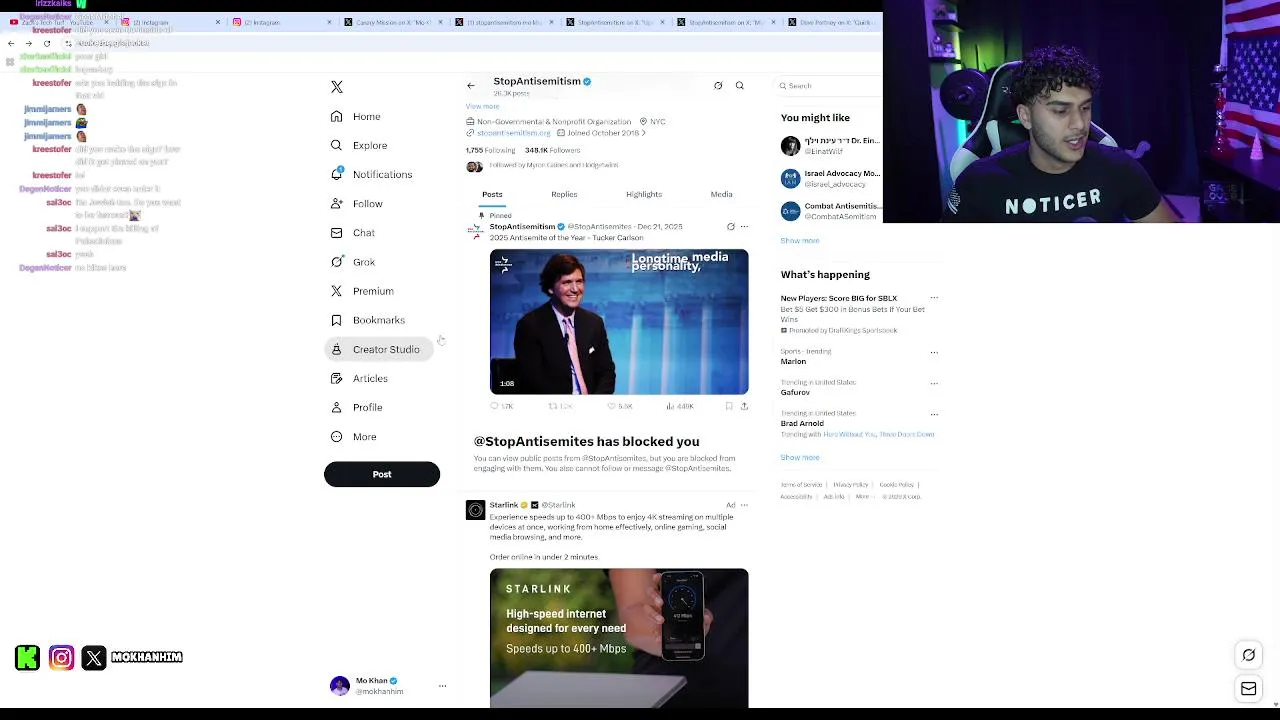Switch to the Highlights tab
The width and height of the screenshot is (1280, 720).
(x=644, y=195)
